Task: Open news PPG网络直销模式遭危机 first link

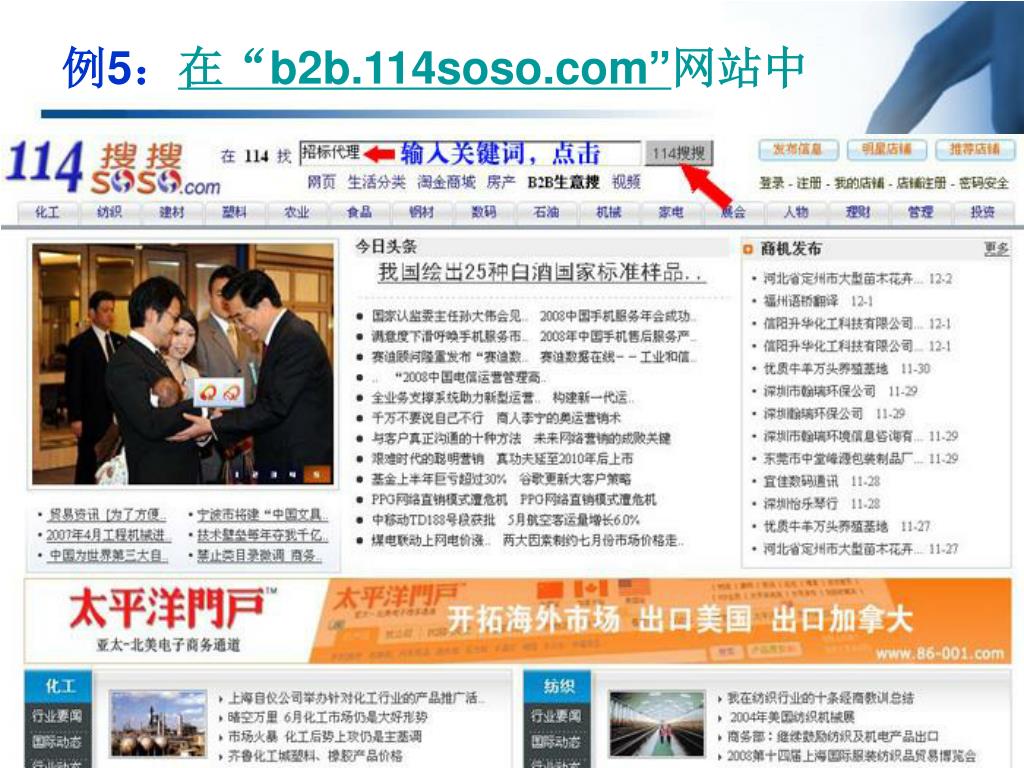Action: coord(440,500)
